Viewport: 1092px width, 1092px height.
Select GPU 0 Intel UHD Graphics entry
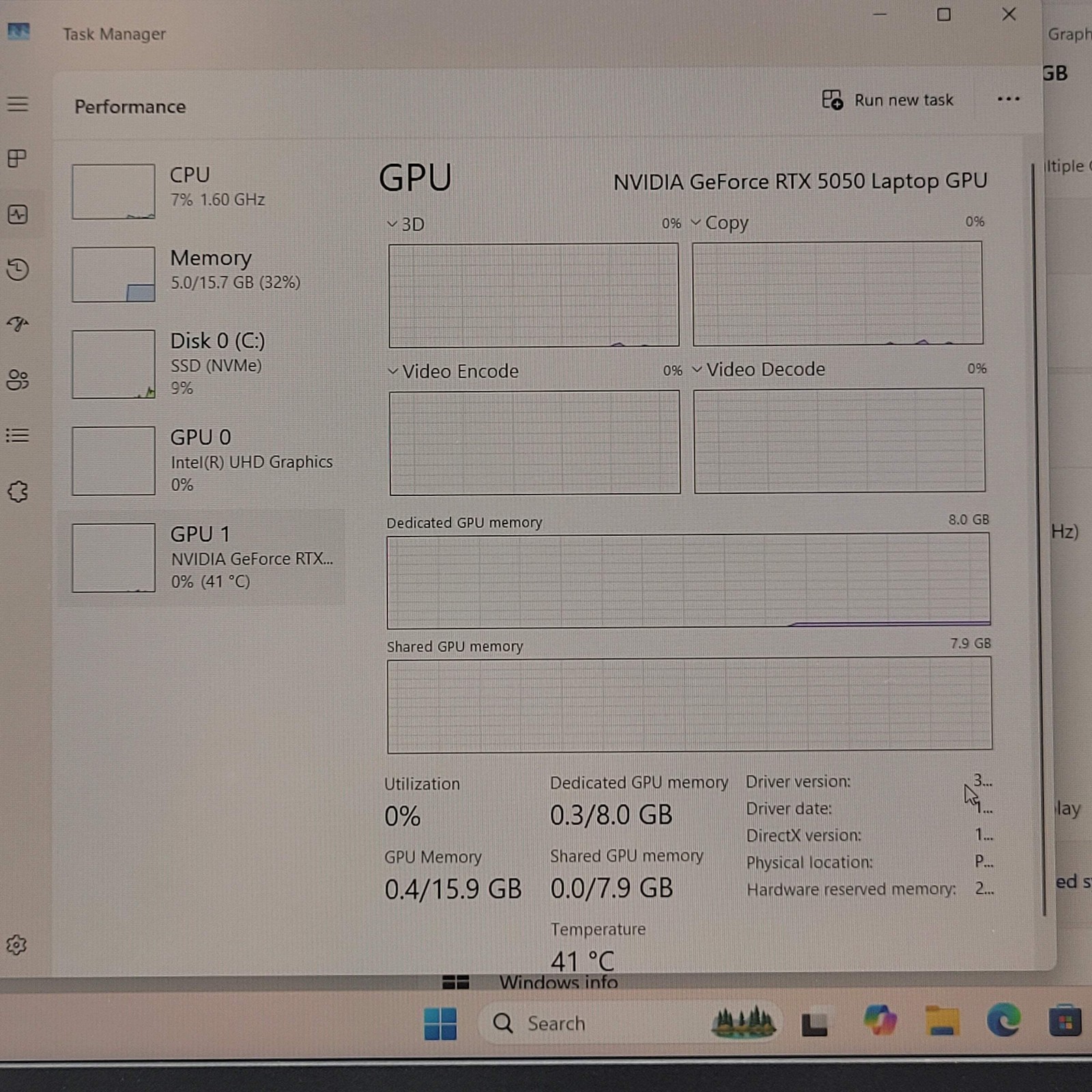(x=202, y=461)
